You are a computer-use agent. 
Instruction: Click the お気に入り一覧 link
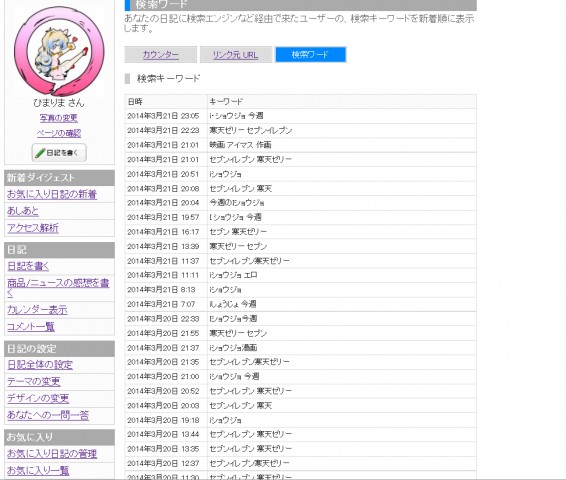point(38,470)
